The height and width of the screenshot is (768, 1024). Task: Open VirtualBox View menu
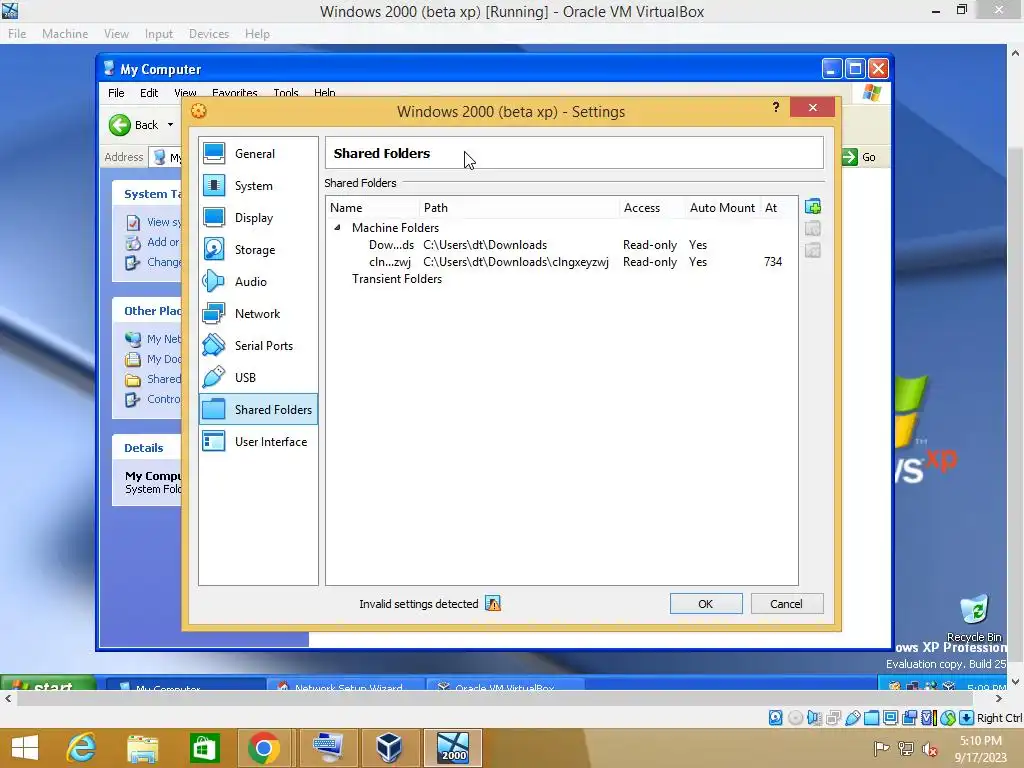pyautogui.click(x=116, y=34)
